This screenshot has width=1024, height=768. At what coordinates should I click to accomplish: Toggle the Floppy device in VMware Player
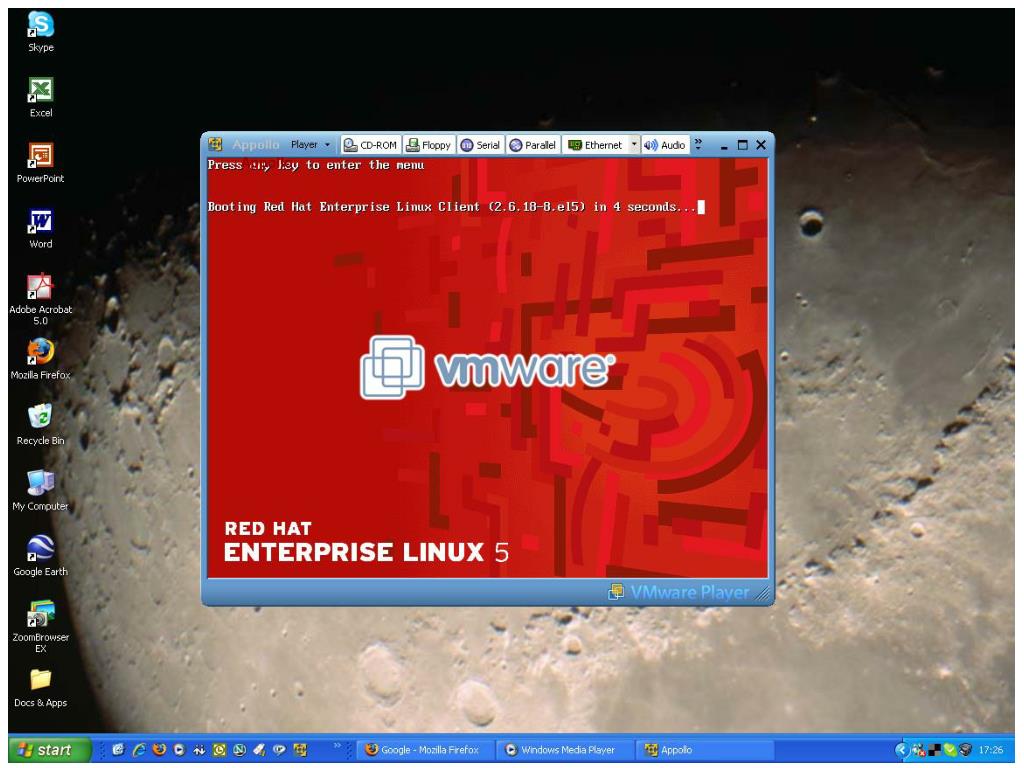pyautogui.click(x=428, y=145)
